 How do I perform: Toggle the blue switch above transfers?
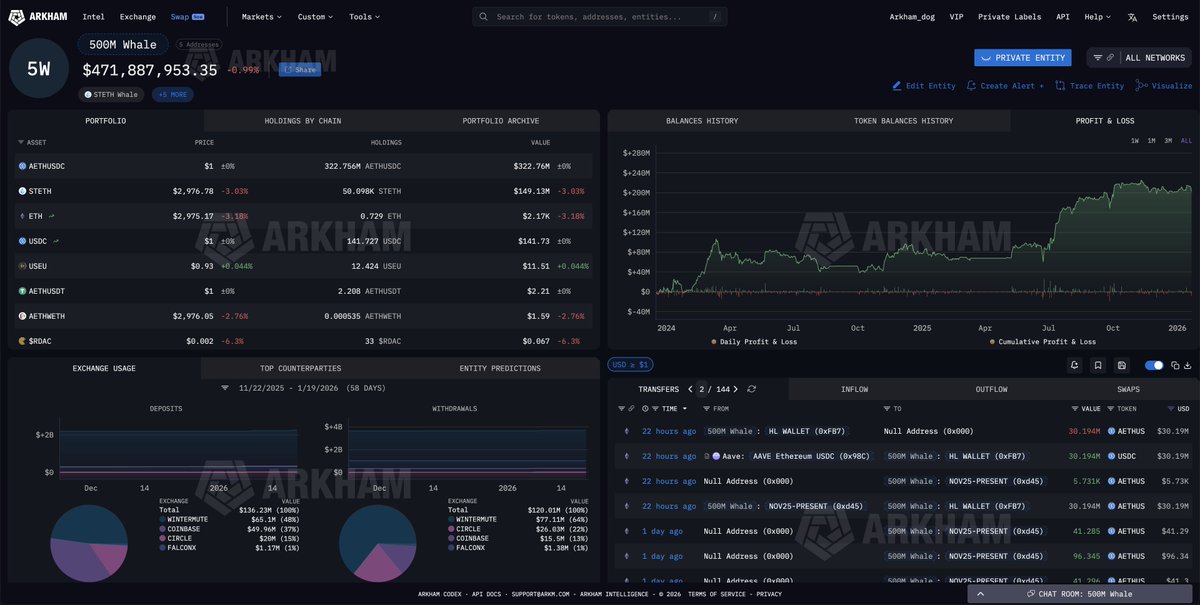[1154, 366]
